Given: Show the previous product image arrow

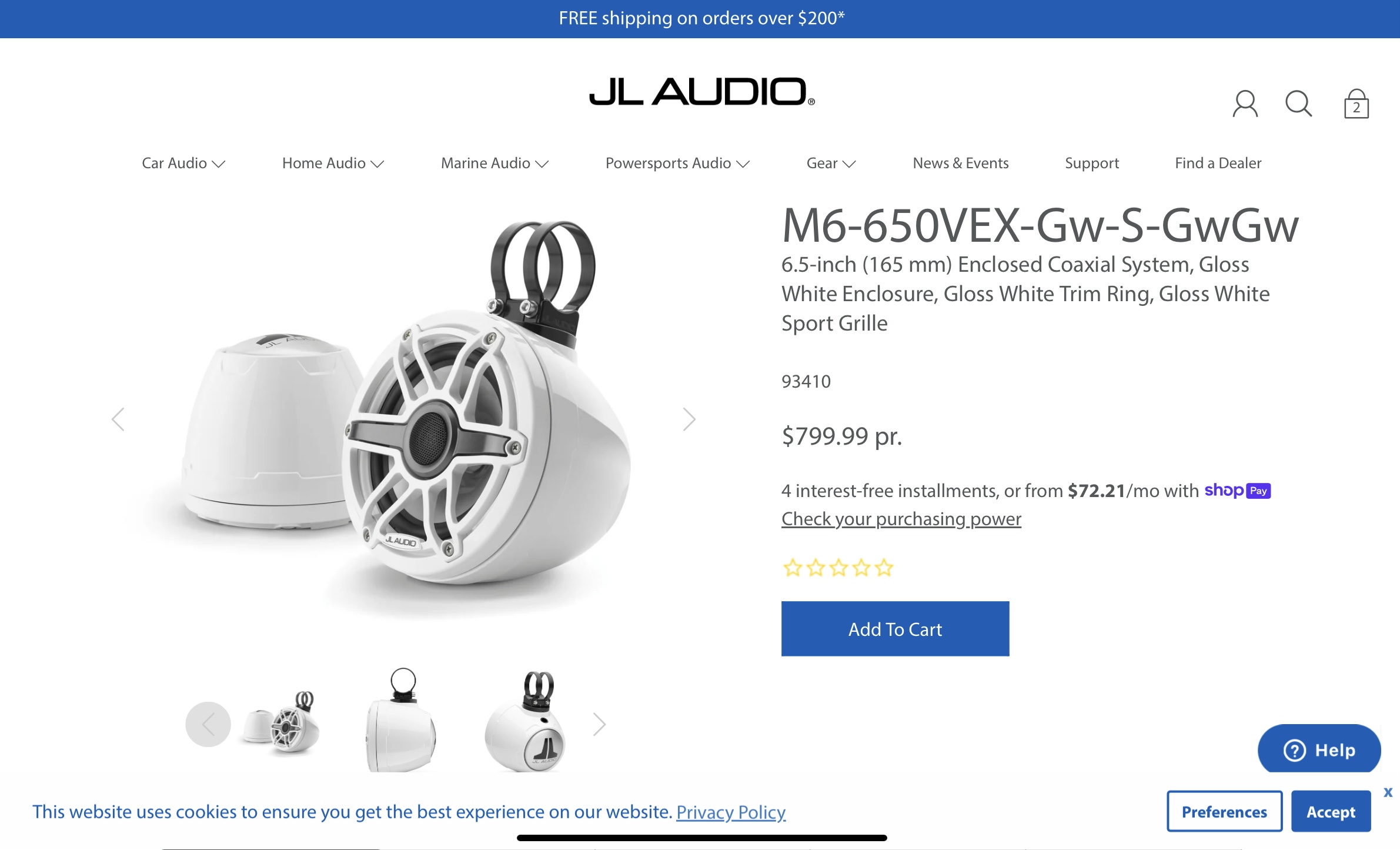Looking at the screenshot, I should [118, 419].
